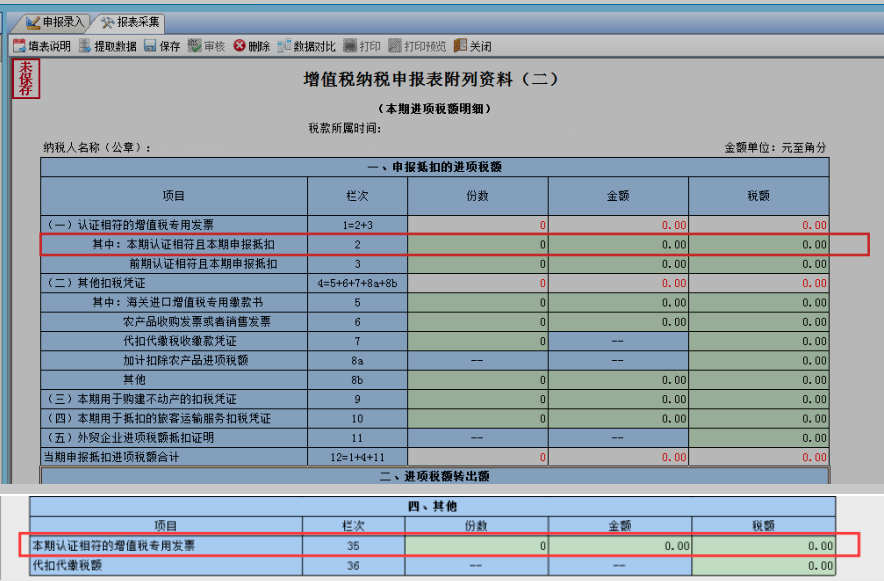Click 税额 field for row 8a 加计扣除
This screenshot has height=581, width=884.
pyautogui.click(x=759, y=361)
